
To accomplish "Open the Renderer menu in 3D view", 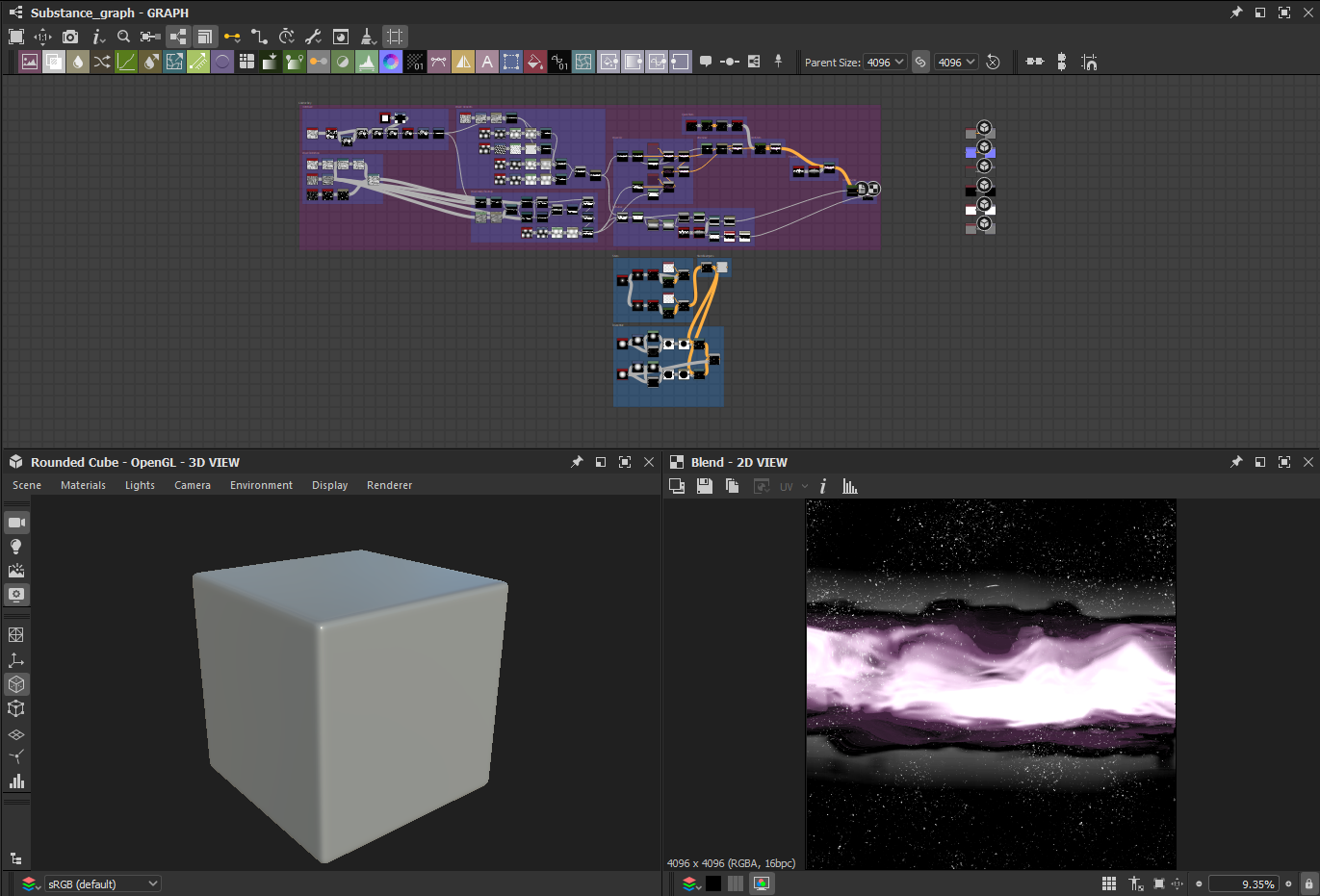I will [389, 485].
